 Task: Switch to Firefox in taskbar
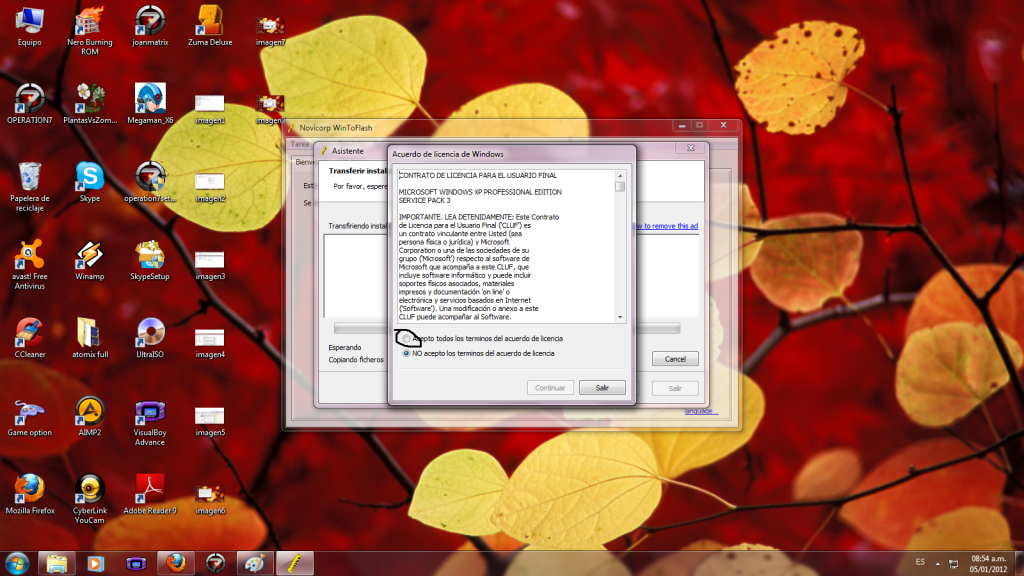click(176, 563)
